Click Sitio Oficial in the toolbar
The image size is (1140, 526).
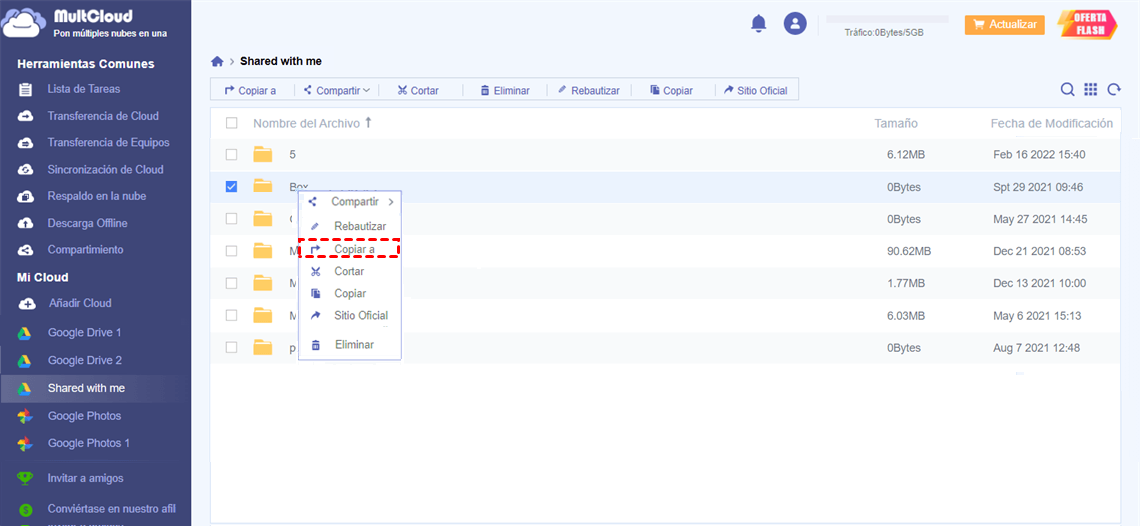pyautogui.click(x=755, y=91)
